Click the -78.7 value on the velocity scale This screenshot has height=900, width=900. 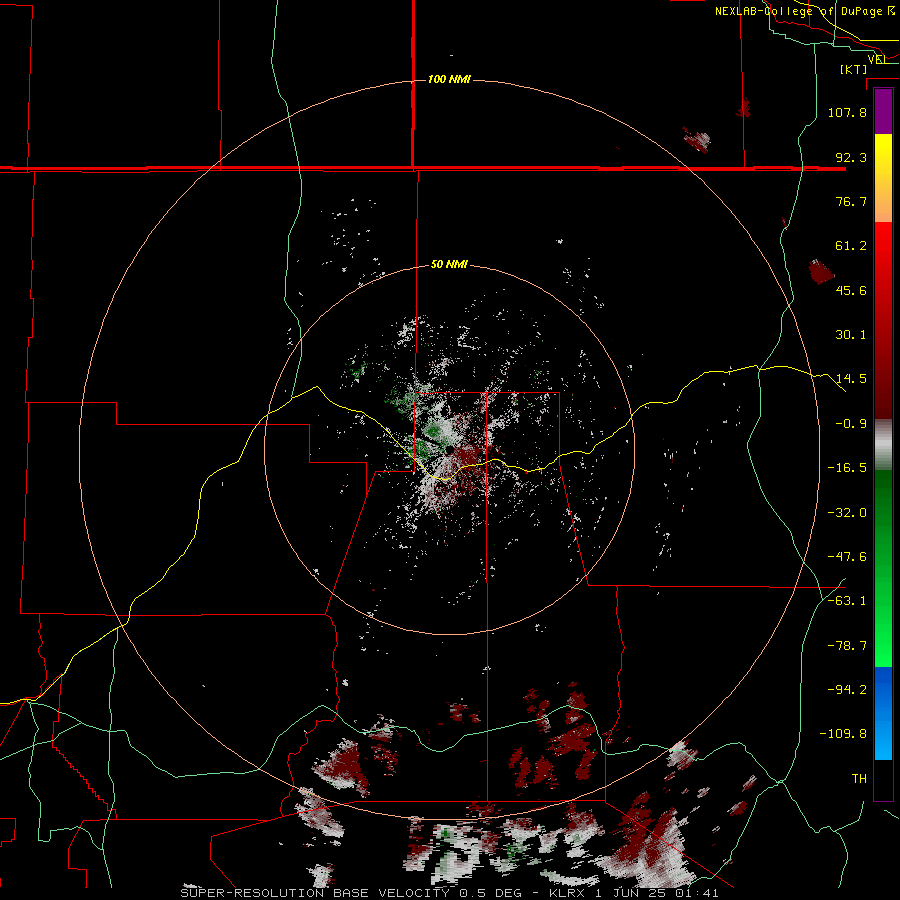847,646
